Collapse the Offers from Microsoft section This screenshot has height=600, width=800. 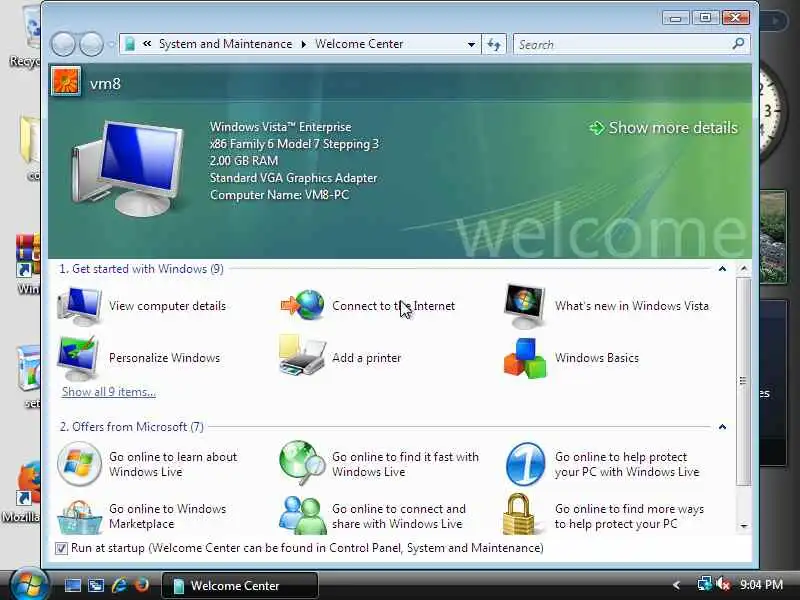[x=722, y=427]
